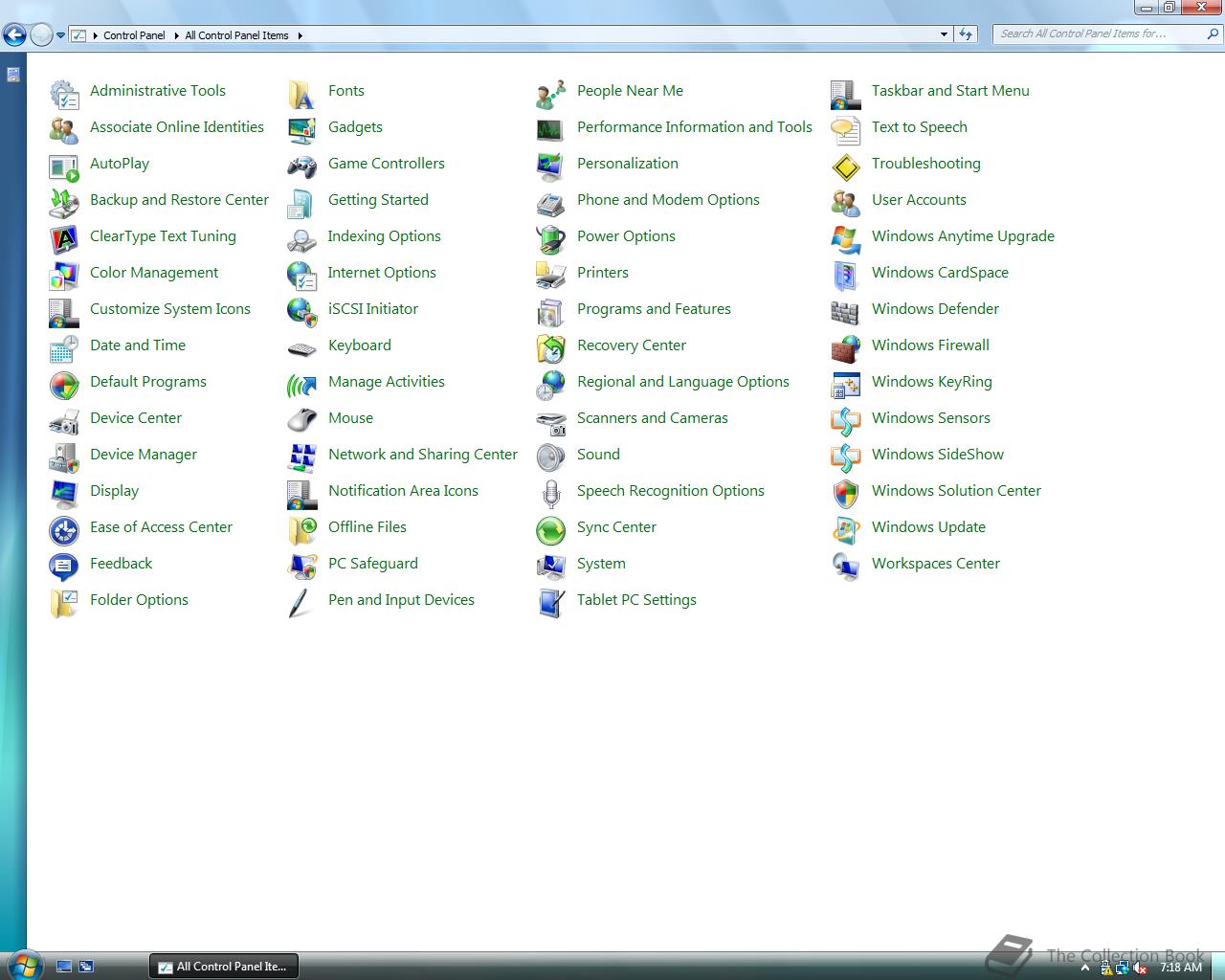Click the Windows Defender icon
The height and width of the screenshot is (980, 1225).
click(x=845, y=312)
